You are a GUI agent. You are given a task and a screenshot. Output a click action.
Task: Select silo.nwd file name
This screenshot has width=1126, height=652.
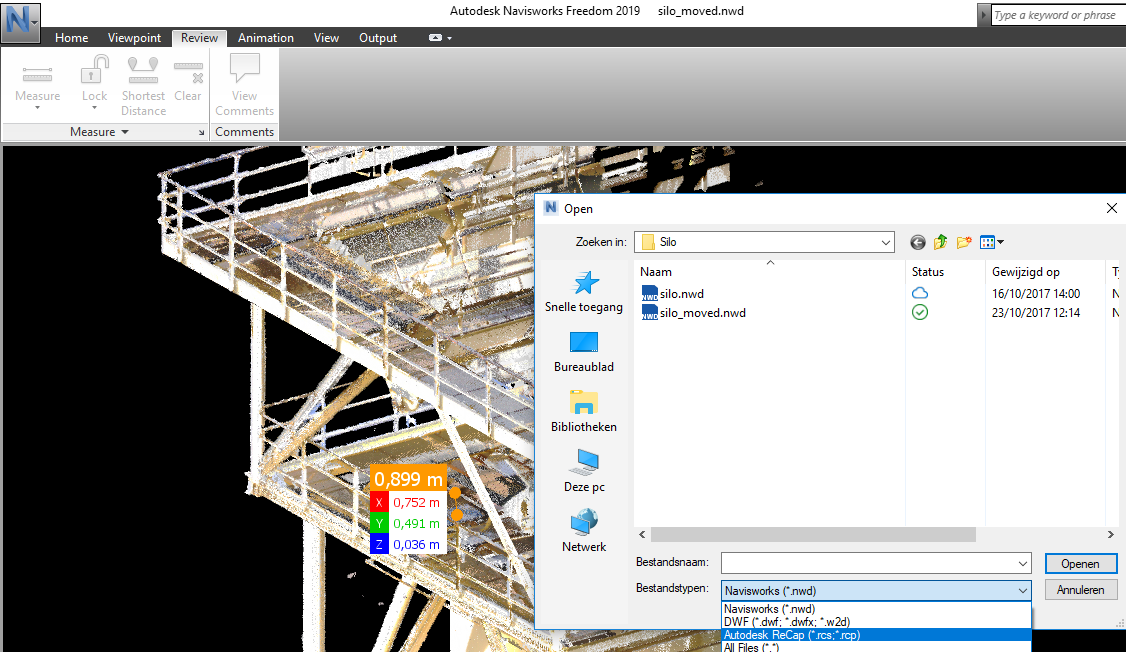tap(681, 294)
